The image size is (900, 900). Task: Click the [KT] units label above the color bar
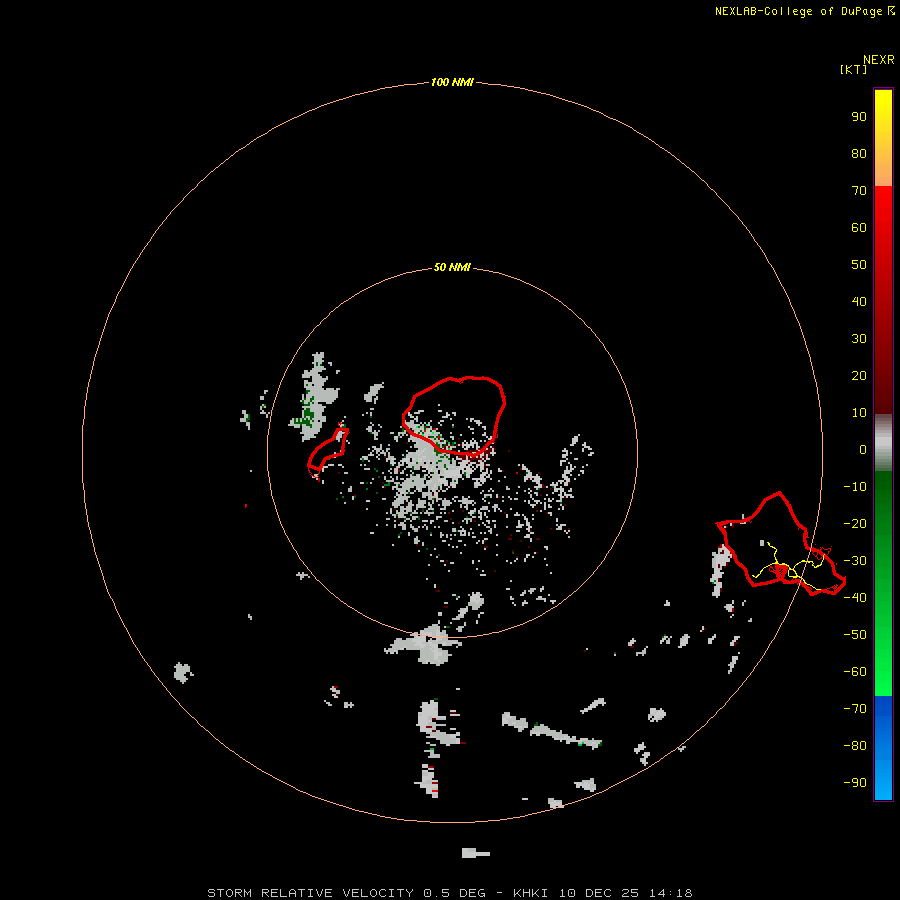(x=853, y=69)
